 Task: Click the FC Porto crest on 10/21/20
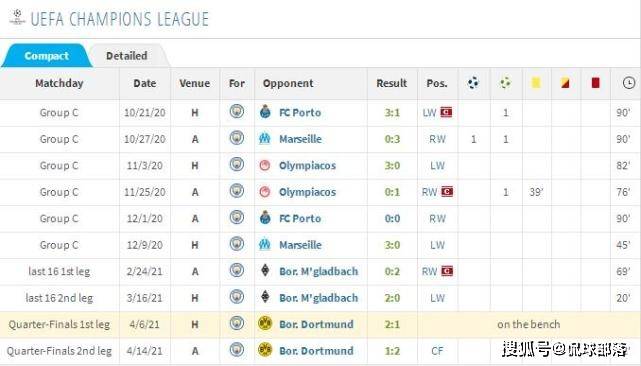click(x=265, y=112)
